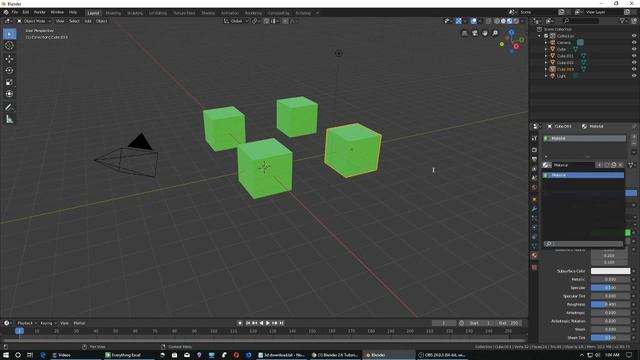Viewport: 640px width, 360px height.
Task: Open the viewport Add menu
Action: pos(88,21)
